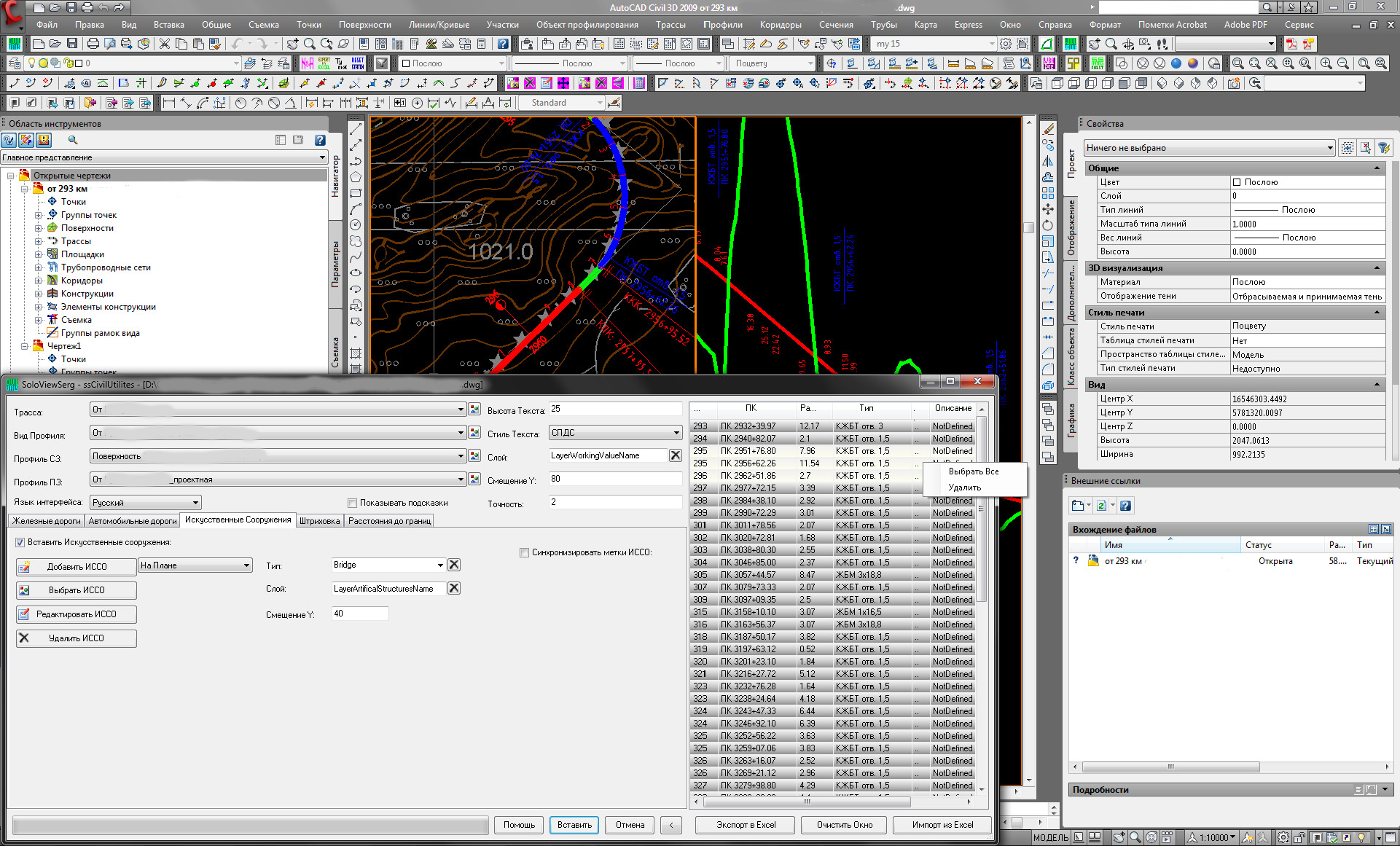Switch to Железные дороги tab
This screenshot has width=1400, height=846.
[x=47, y=520]
